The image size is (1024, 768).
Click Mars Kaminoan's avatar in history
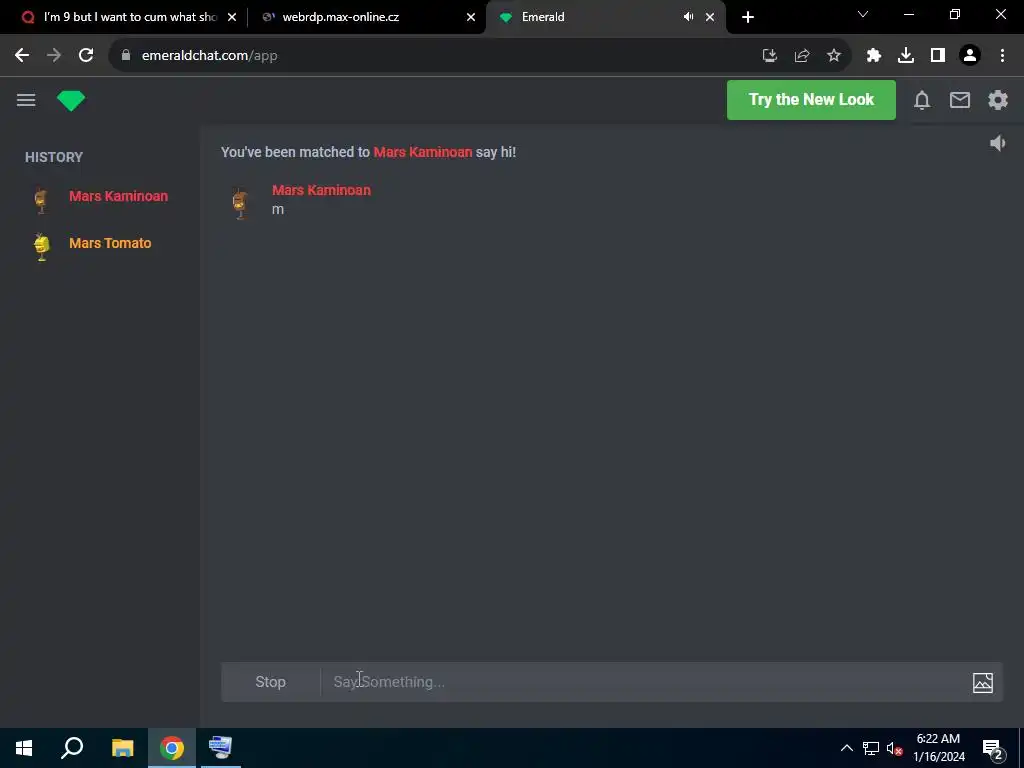(x=41, y=200)
